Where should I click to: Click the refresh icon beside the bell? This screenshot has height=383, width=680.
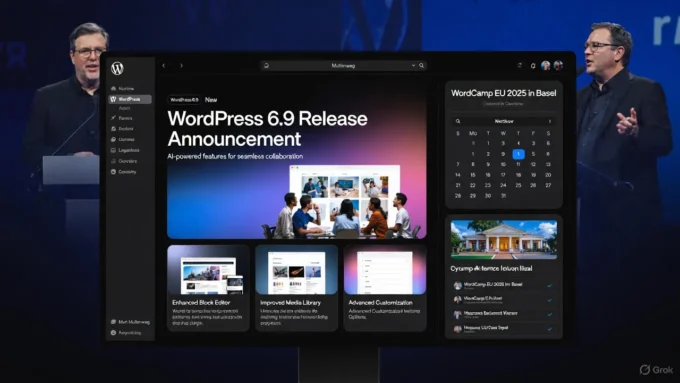(520, 65)
